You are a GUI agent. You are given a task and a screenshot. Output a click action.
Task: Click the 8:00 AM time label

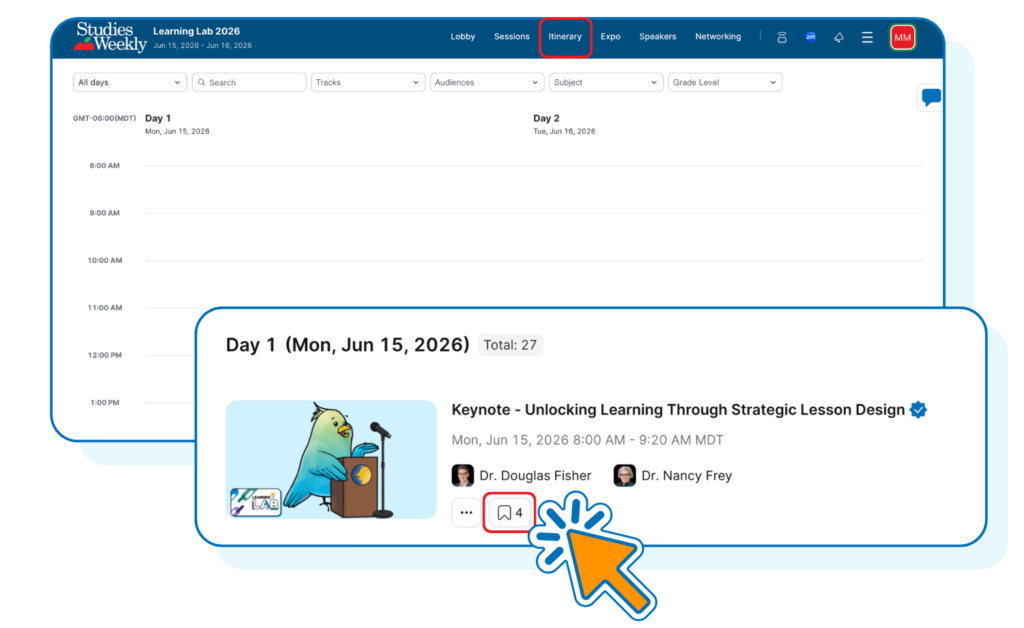104,166
